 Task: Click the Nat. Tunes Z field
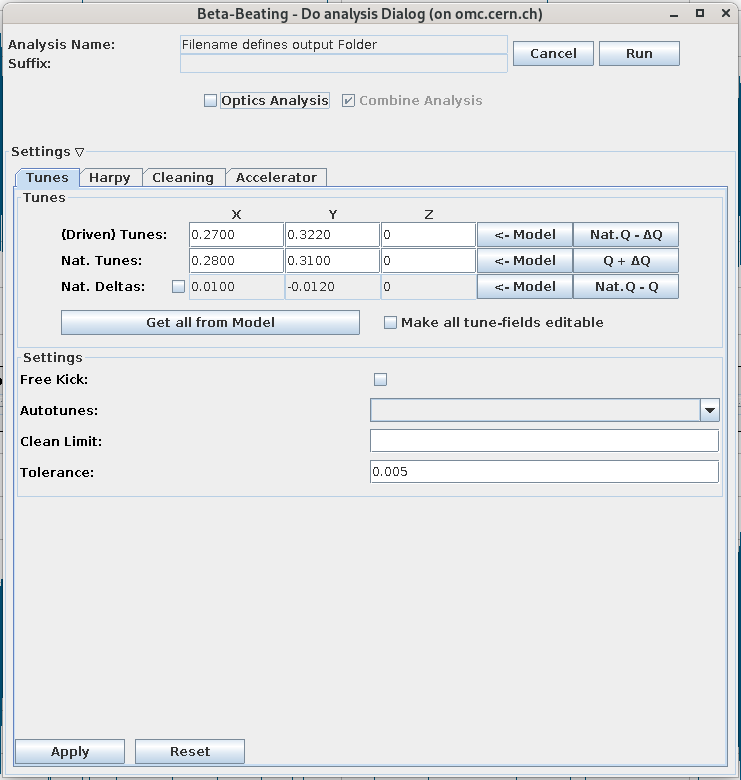point(428,261)
